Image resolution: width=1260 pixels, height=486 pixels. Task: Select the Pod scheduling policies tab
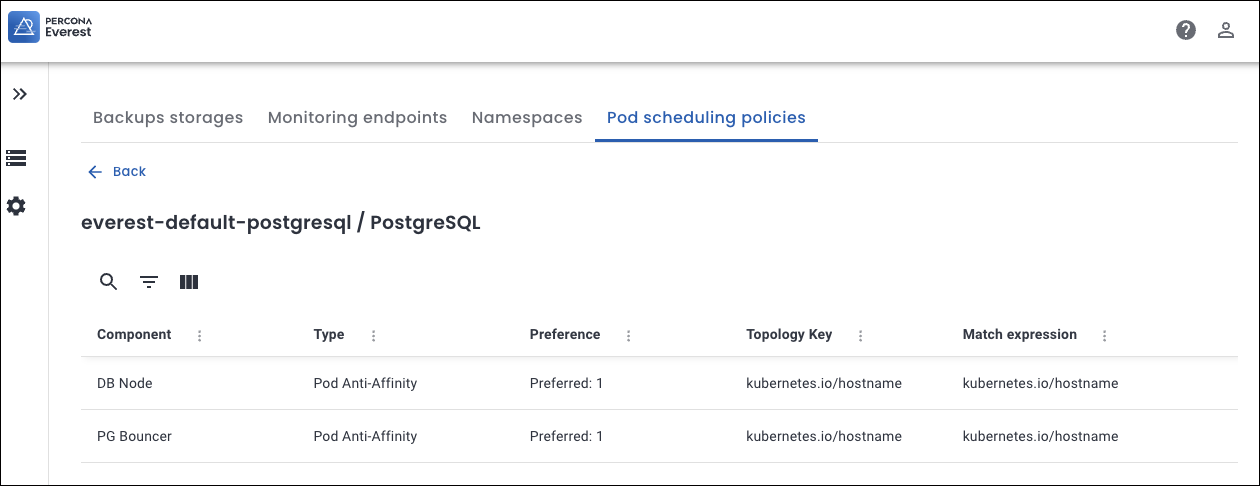[706, 118]
